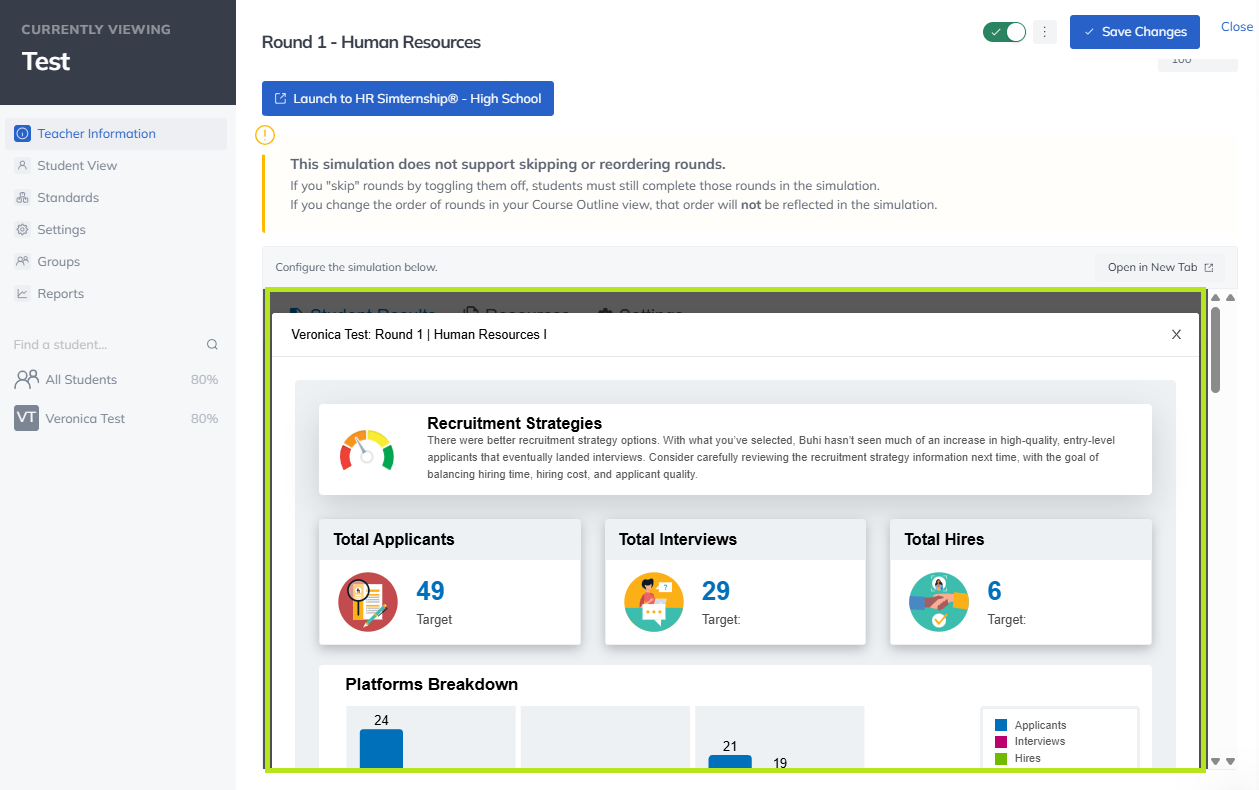Click the Save Changes button

tap(1134, 32)
